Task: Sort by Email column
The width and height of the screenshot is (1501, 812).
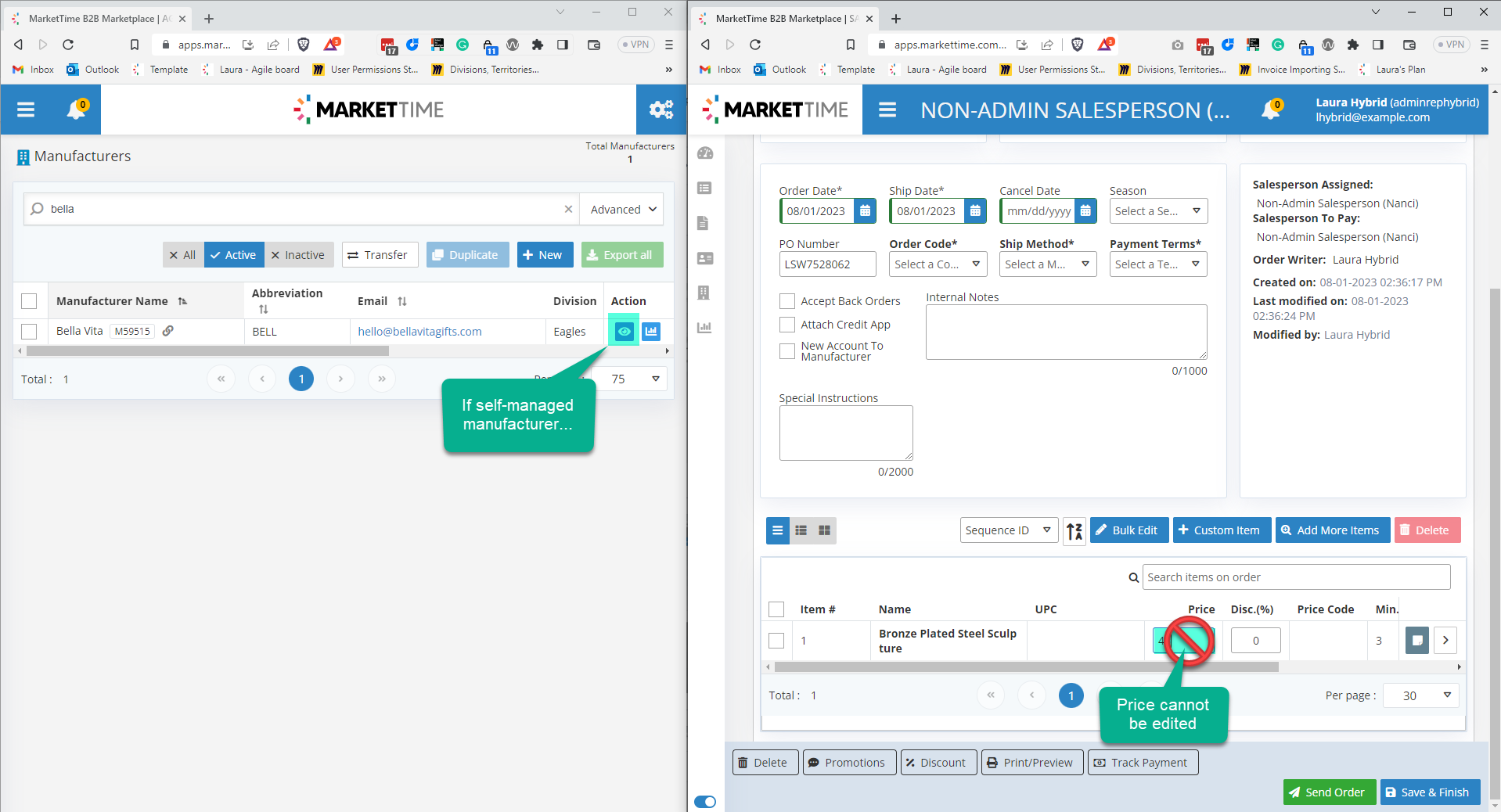Action: tap(402, 301)
